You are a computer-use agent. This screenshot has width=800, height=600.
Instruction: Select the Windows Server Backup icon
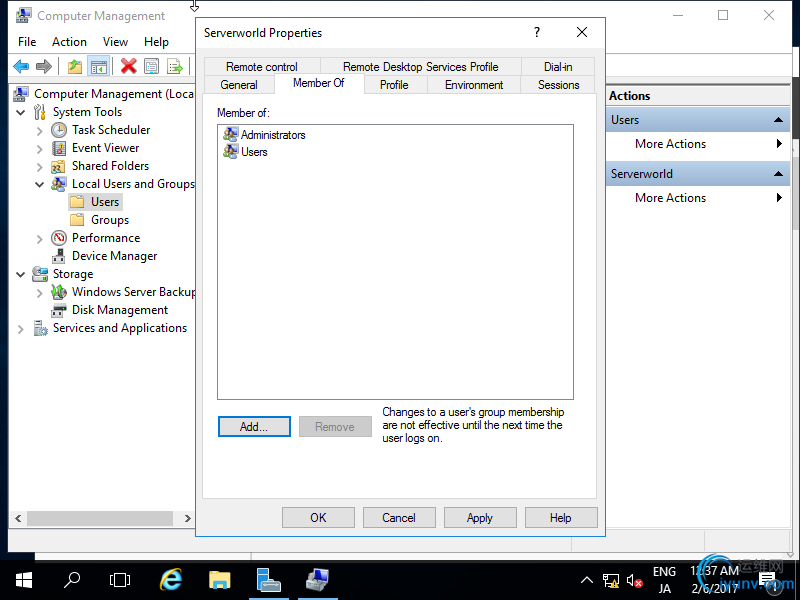59,292
